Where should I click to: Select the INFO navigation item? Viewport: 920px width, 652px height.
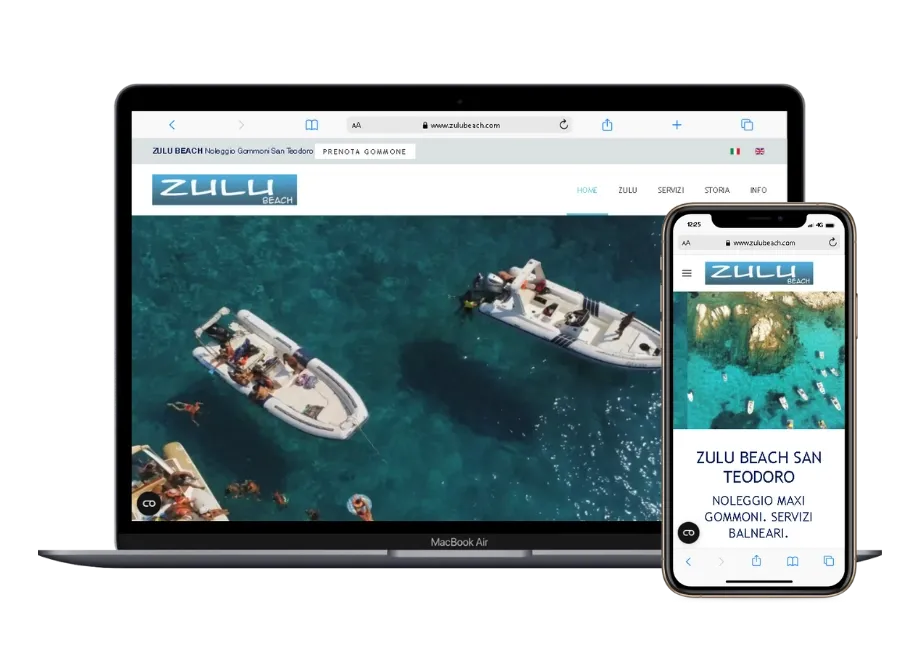tap(758, 190)
